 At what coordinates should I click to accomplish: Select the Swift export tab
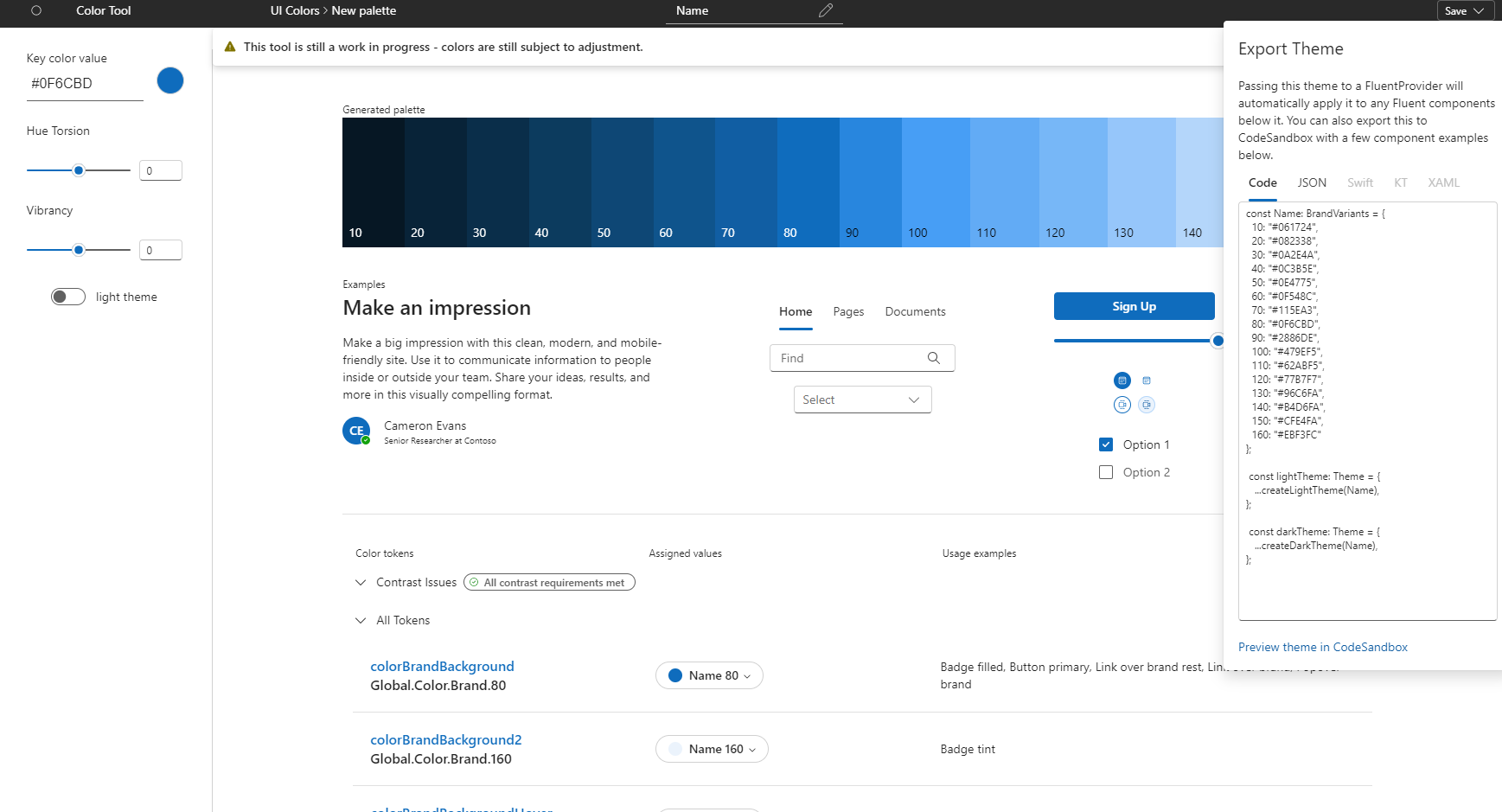pos(1360,182)
